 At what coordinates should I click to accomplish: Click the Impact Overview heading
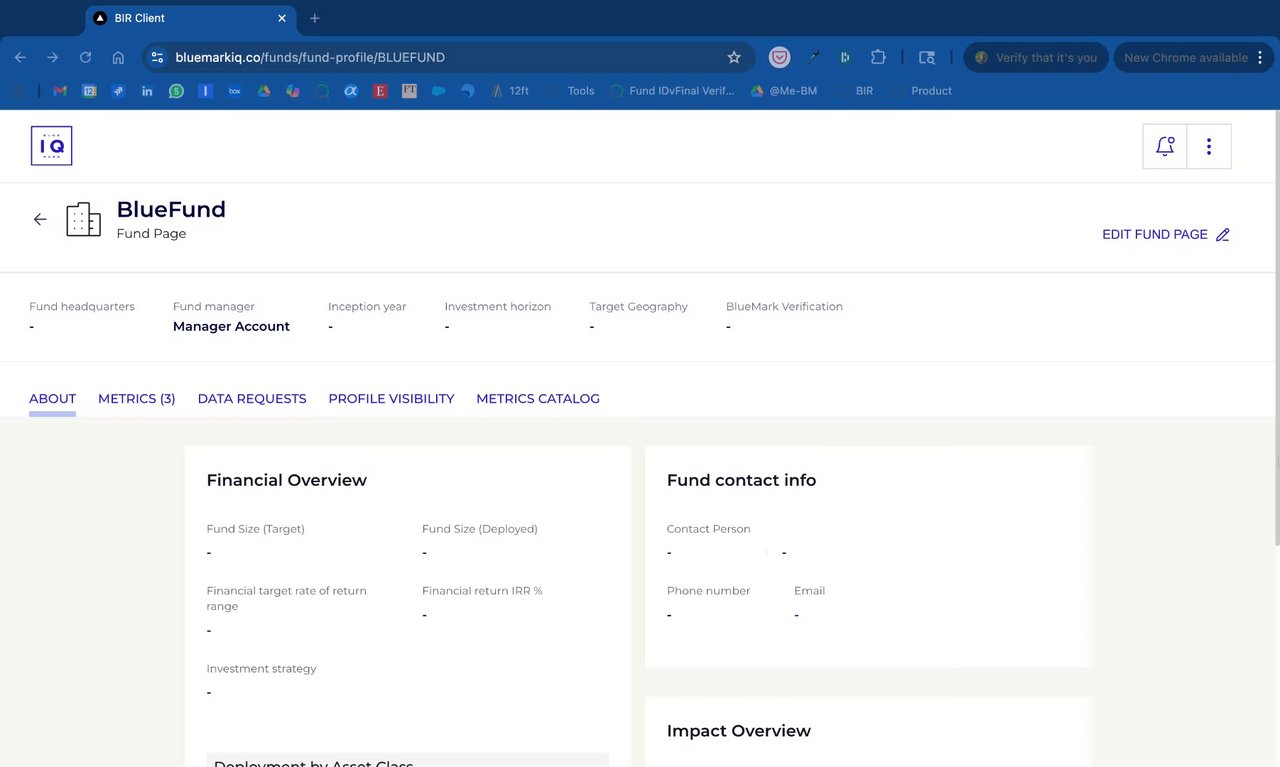[739, 731]
